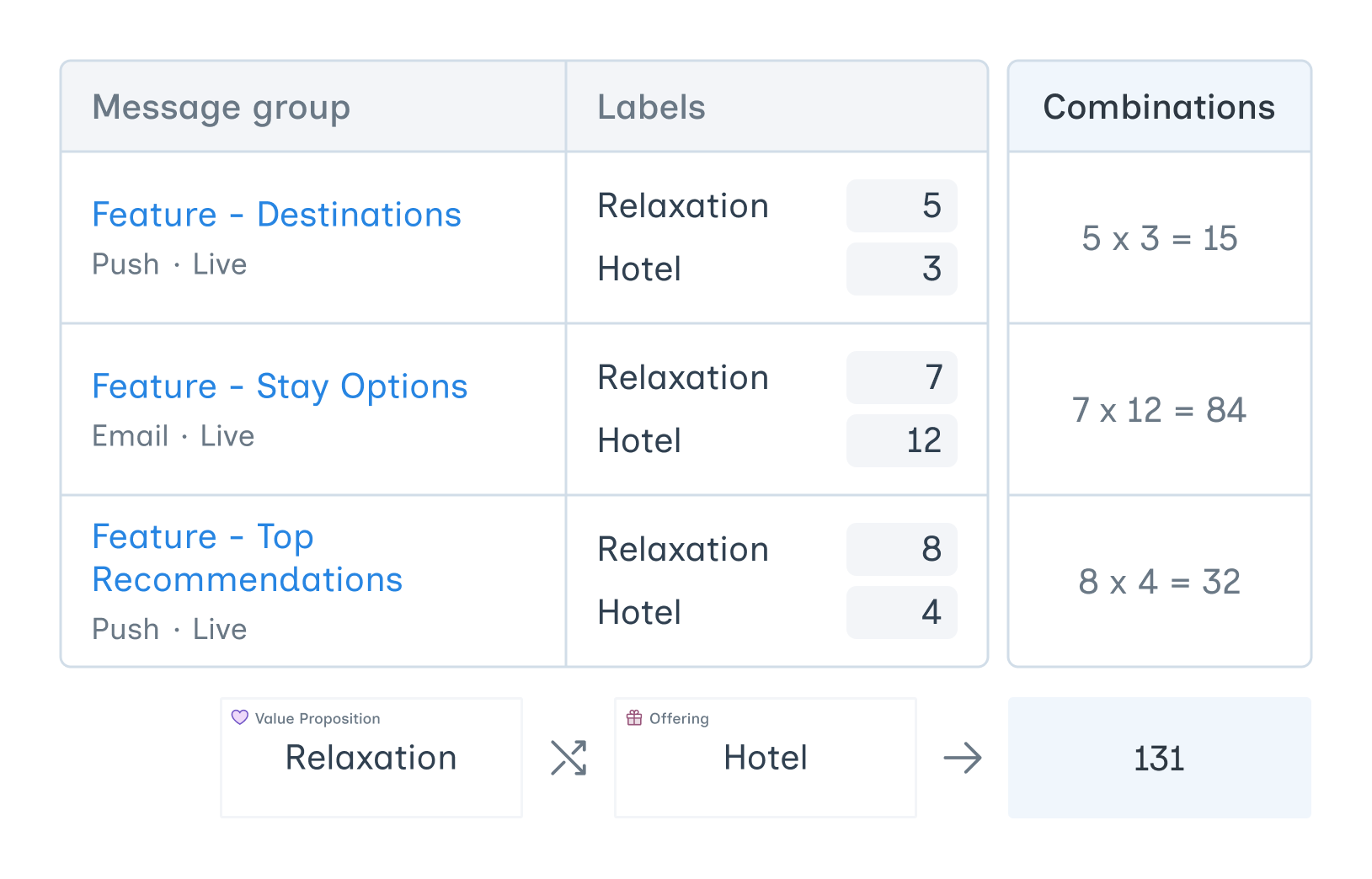
Task: Click Relaxation count 5 for Destinations
Action: pyautogui.click(x=902, y=205)
